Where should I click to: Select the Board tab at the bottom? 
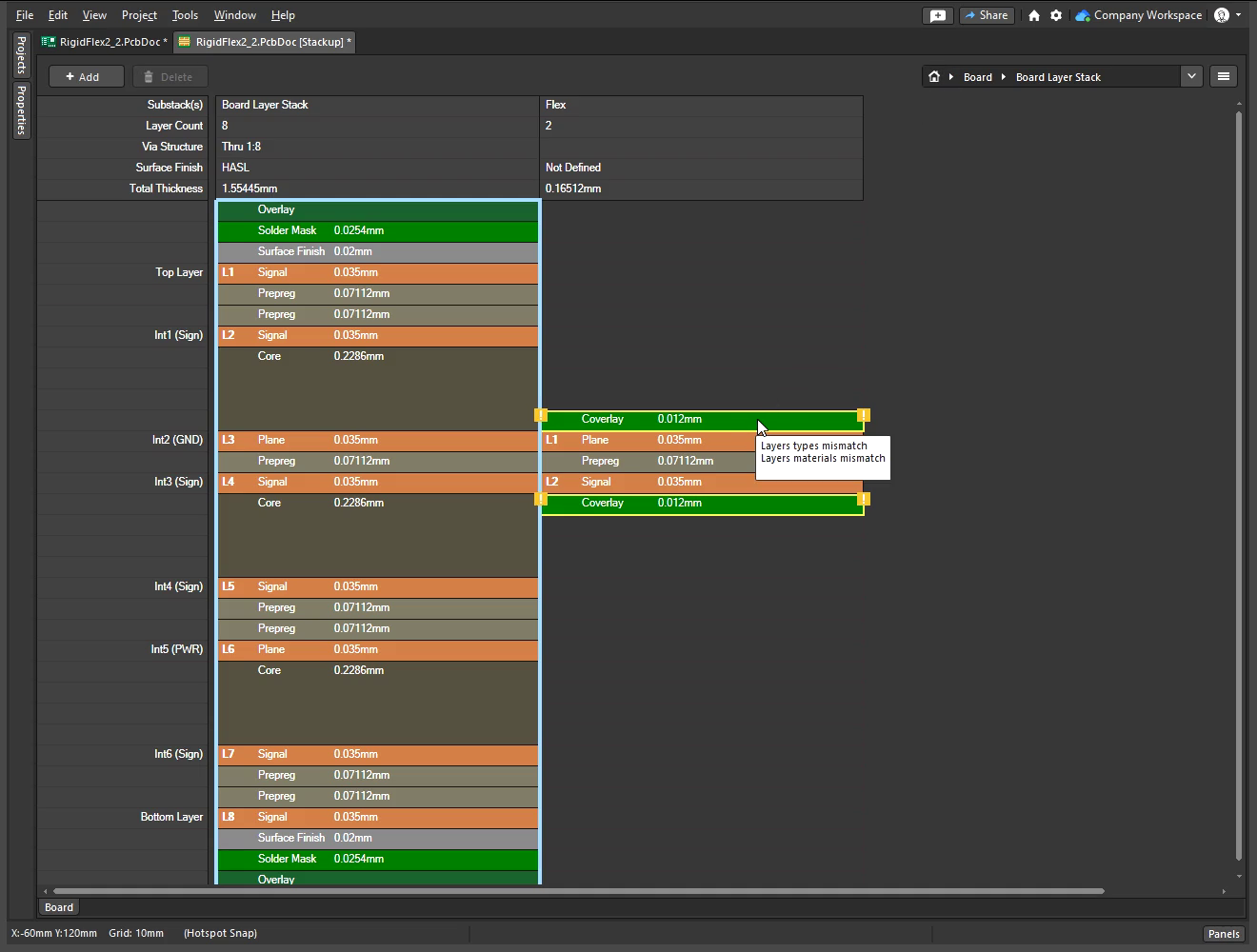[58, 906]
